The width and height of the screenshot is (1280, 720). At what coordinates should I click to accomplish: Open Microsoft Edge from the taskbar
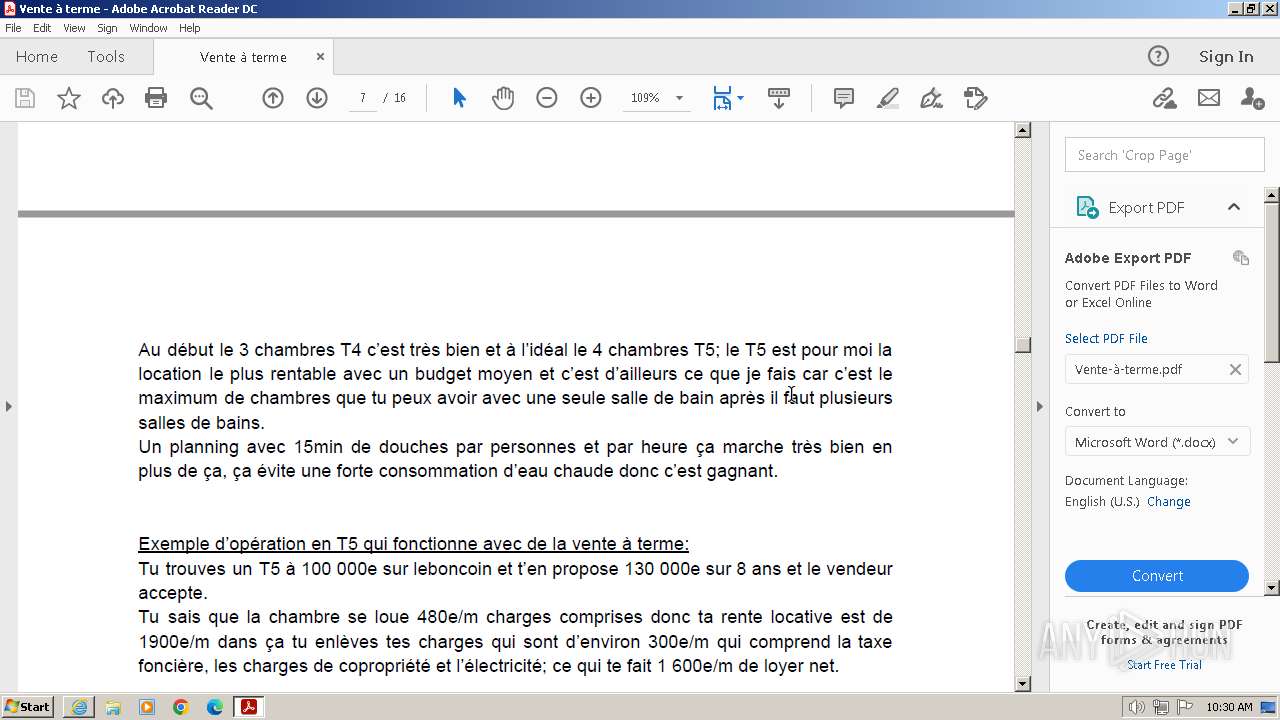214,707
